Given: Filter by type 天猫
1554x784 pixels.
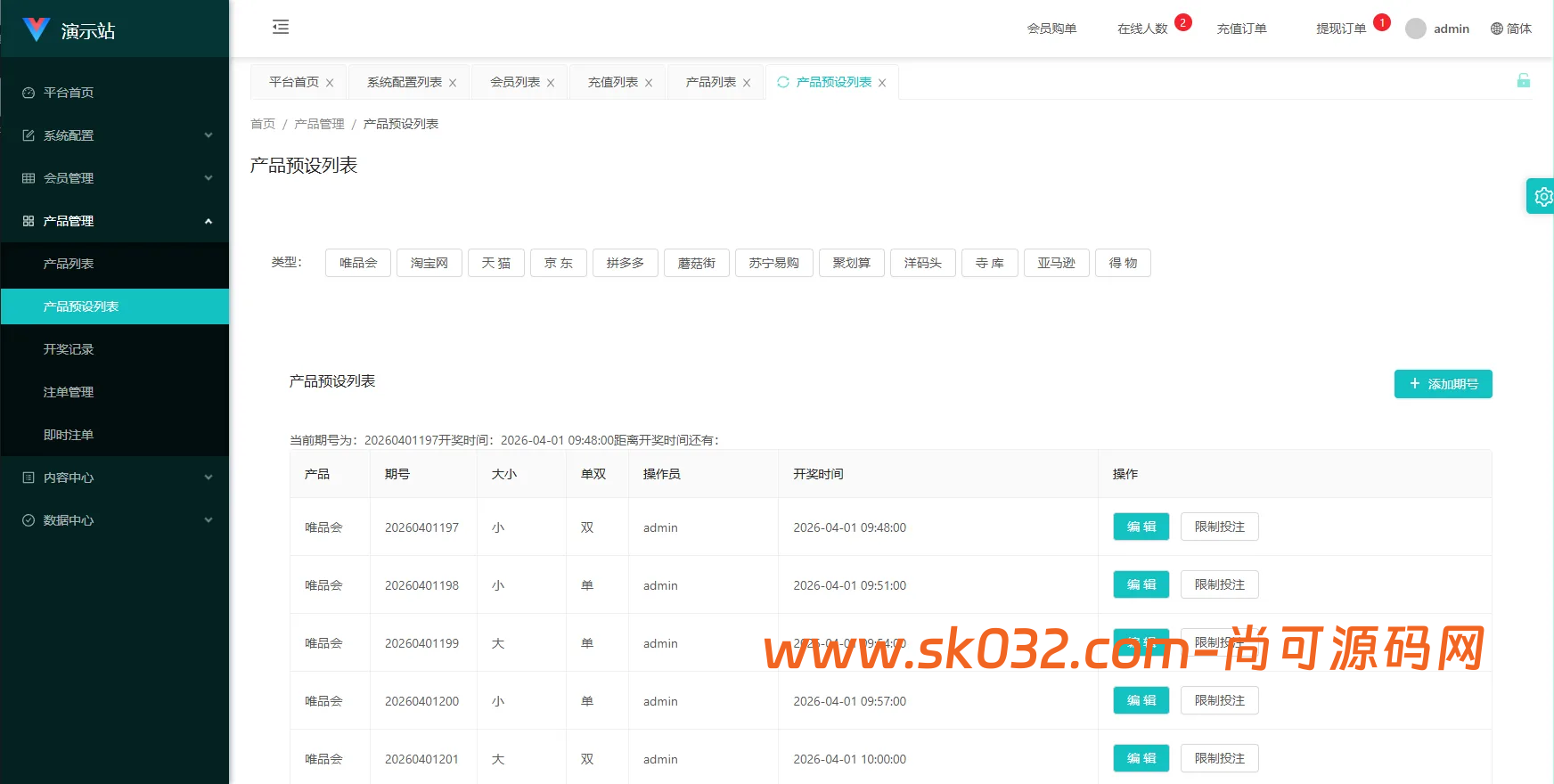Looking at the screenshot, I should coord(496,263).
